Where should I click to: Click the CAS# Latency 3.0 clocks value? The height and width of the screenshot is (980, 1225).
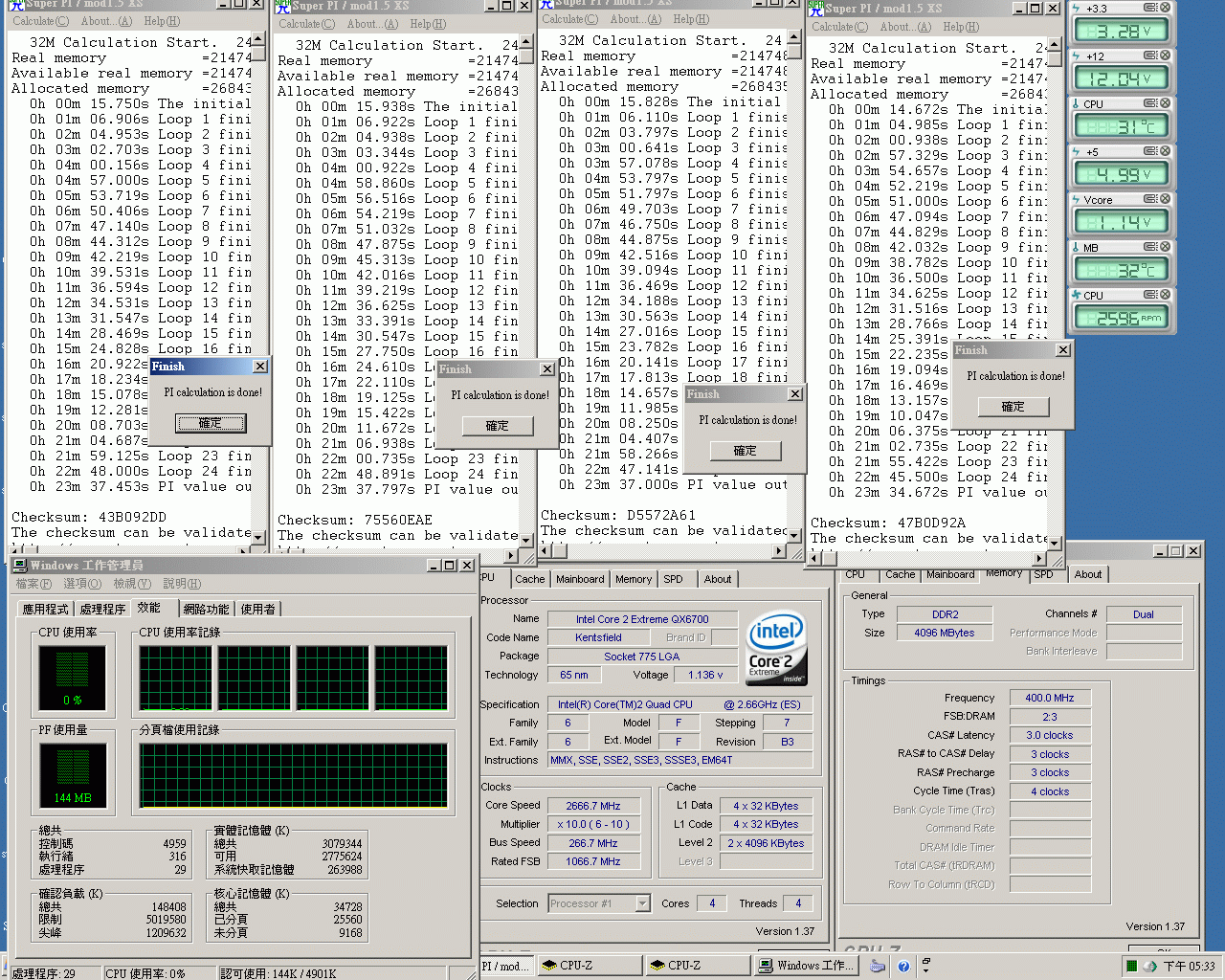(x=1050, y=735)
